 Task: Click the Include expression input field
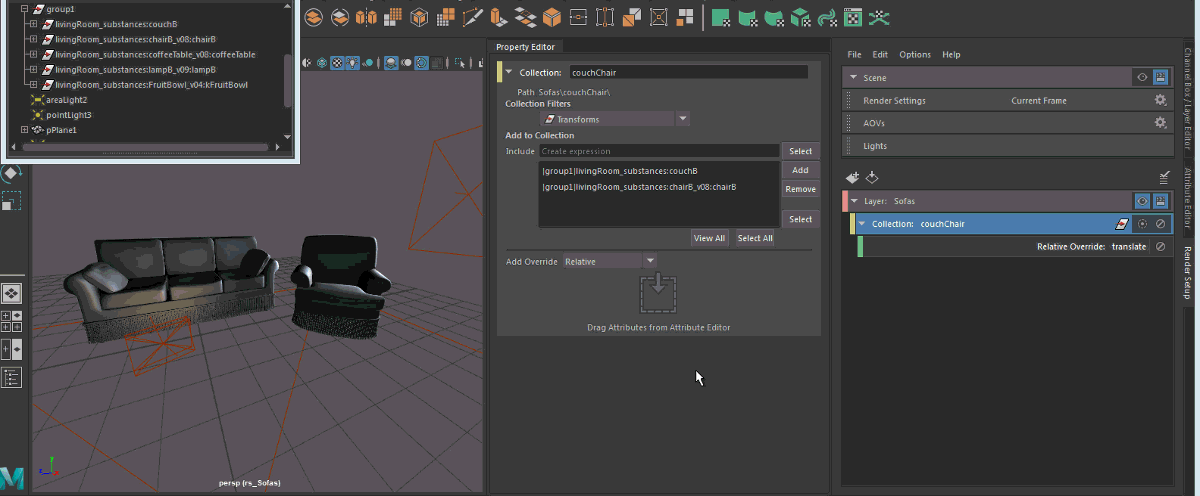[658, 151]
